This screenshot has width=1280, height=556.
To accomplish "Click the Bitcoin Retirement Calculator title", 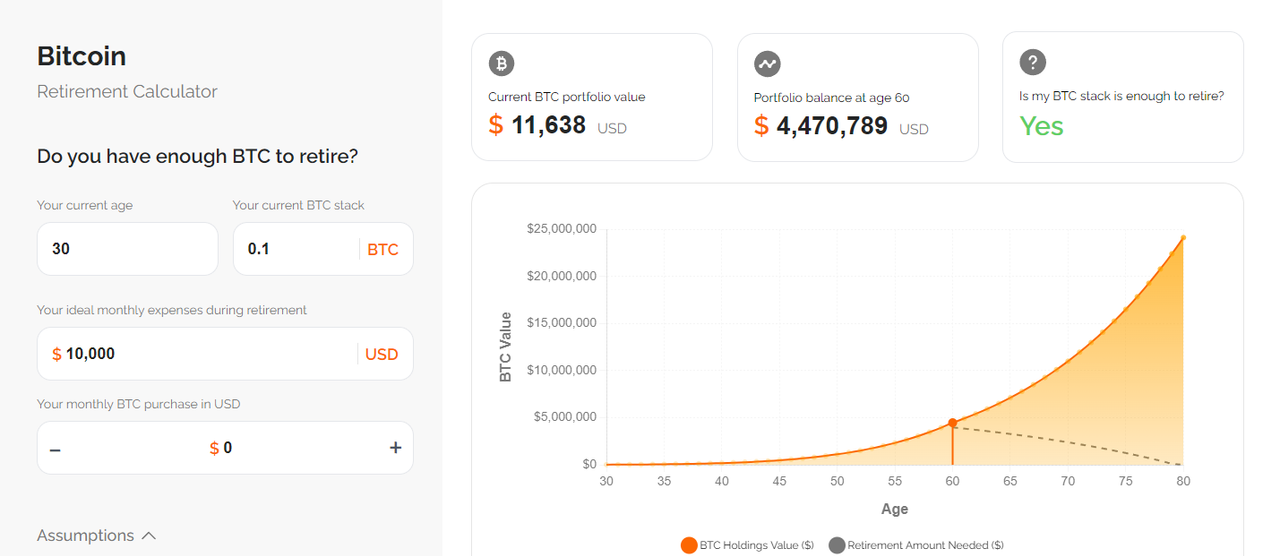I will coord(127,72).
